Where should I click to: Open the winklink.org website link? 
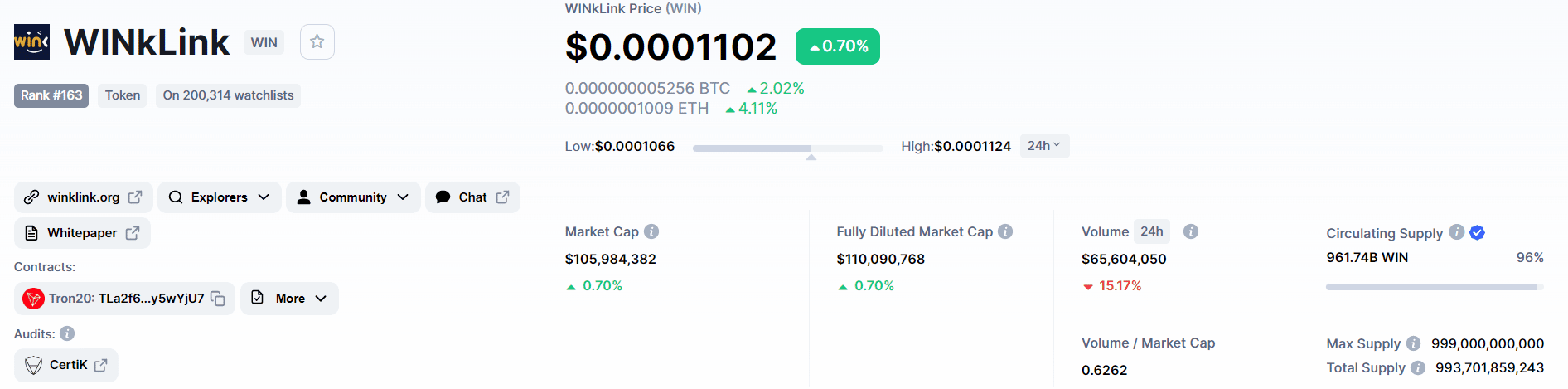[x=84, y=197]
